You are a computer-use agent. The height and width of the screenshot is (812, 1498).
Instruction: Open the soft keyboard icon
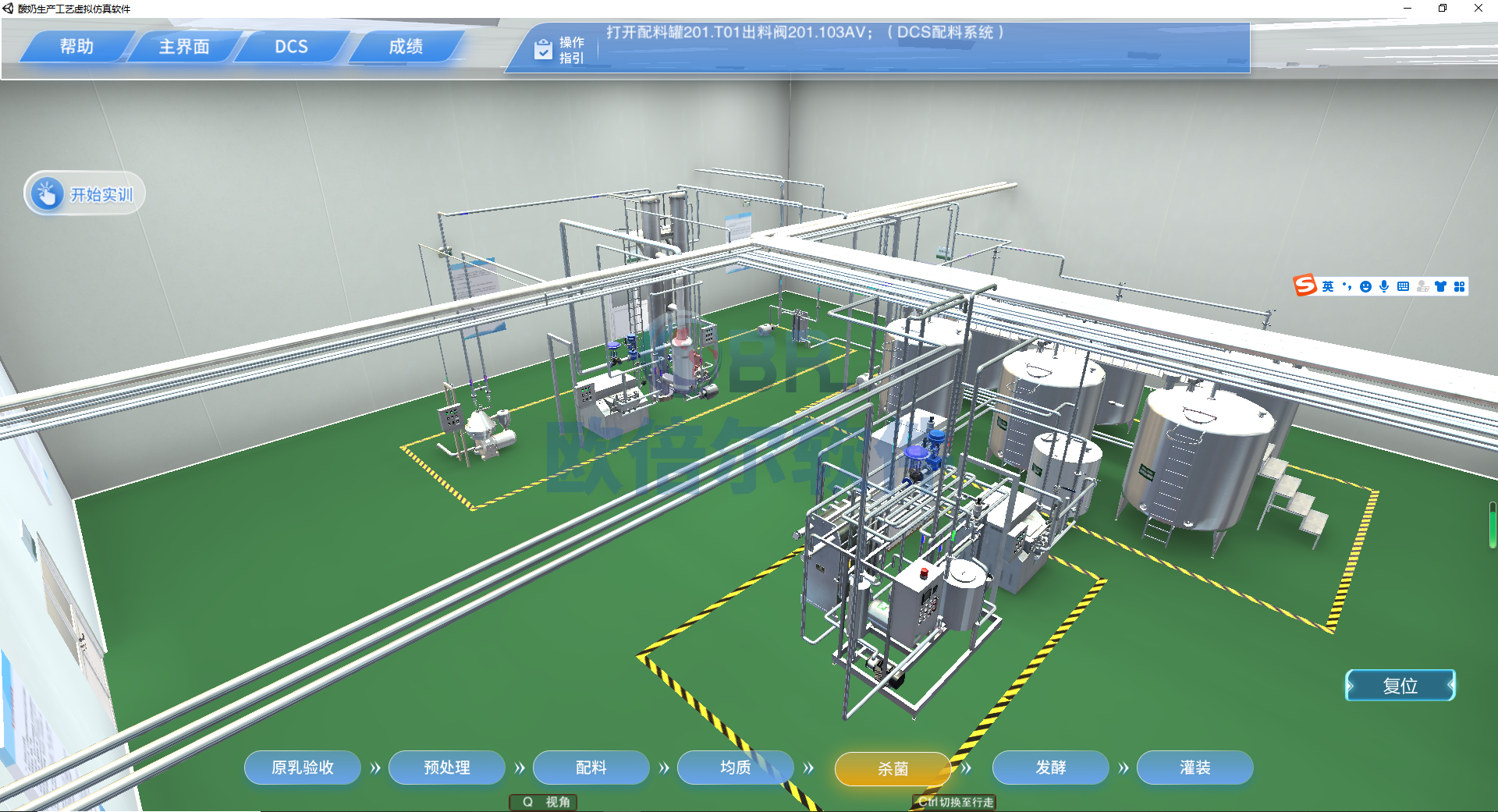point(1403,286)
